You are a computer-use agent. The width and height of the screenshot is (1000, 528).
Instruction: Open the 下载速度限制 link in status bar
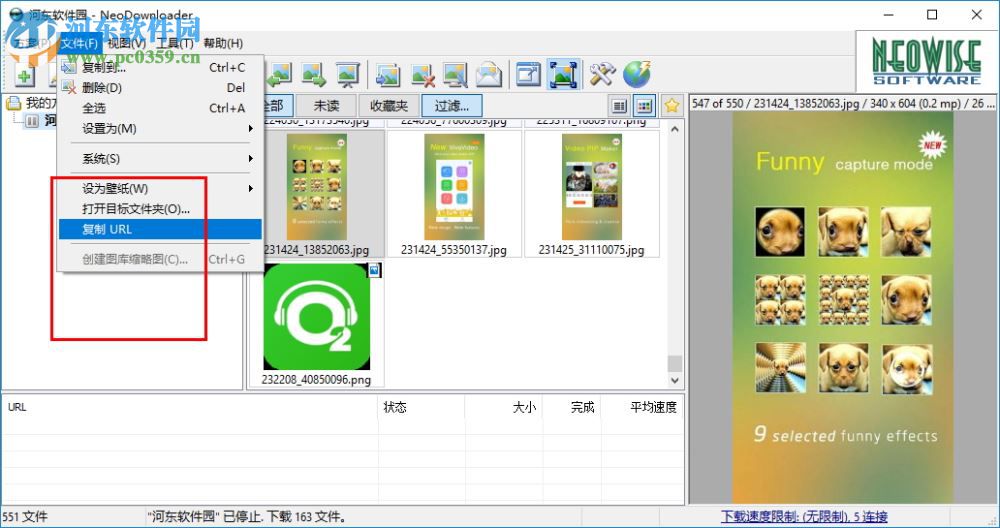point(804,517)
